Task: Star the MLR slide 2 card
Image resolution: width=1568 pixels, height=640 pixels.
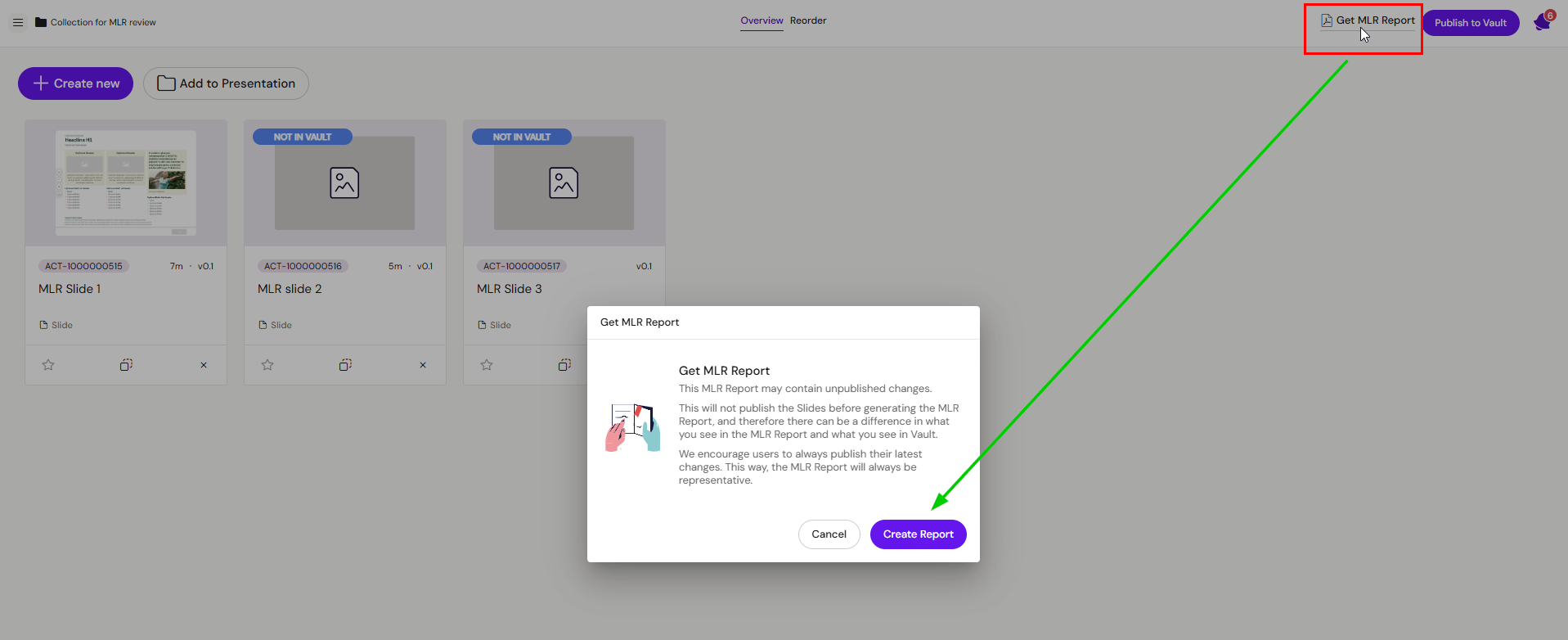Action: pos(267,365)
